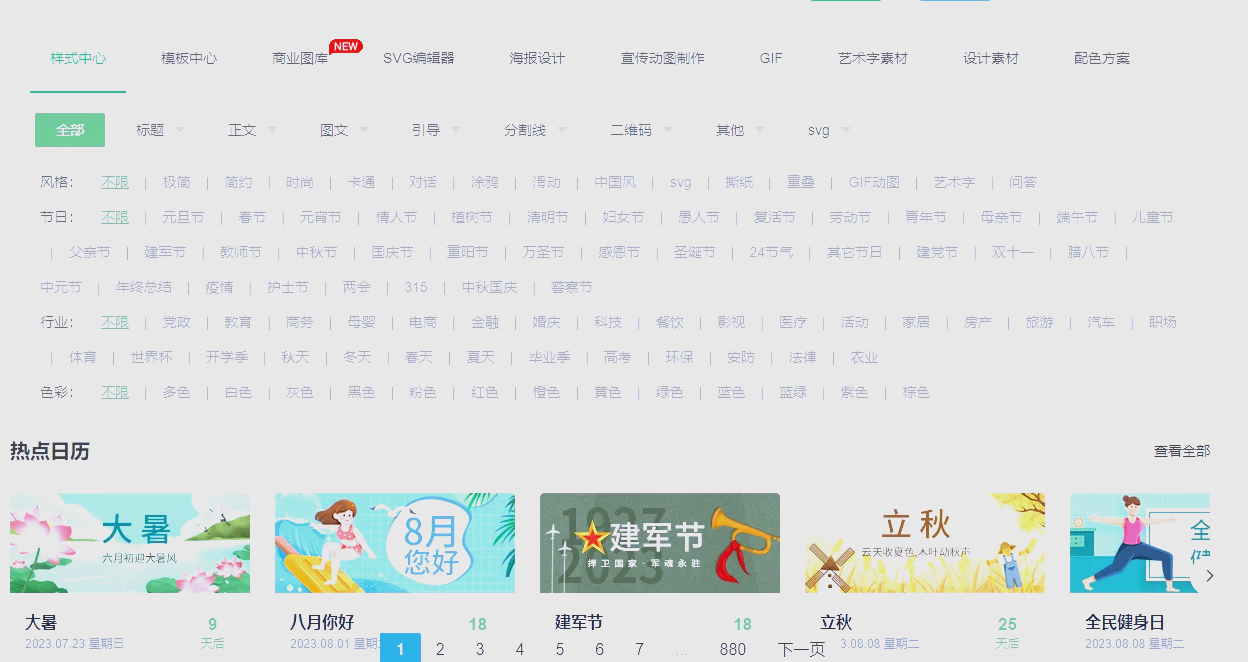
Task: Open the 配色方案 tab
Action: click(x=1102, y=58)
